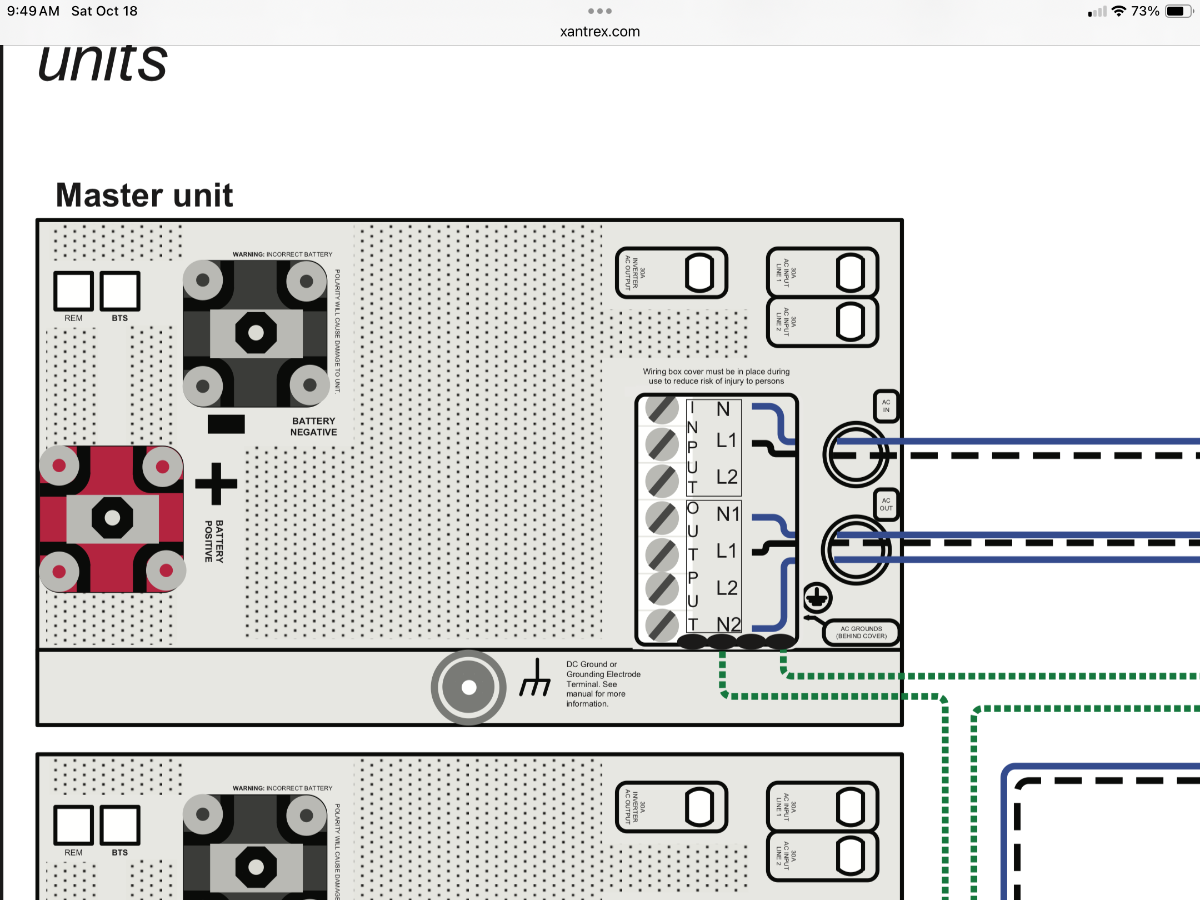The width and height of the screenshot is (1200, 900).
Task: Click the 'AC GROUNDS (BEHIND COVER)' label
Action: 861,632
